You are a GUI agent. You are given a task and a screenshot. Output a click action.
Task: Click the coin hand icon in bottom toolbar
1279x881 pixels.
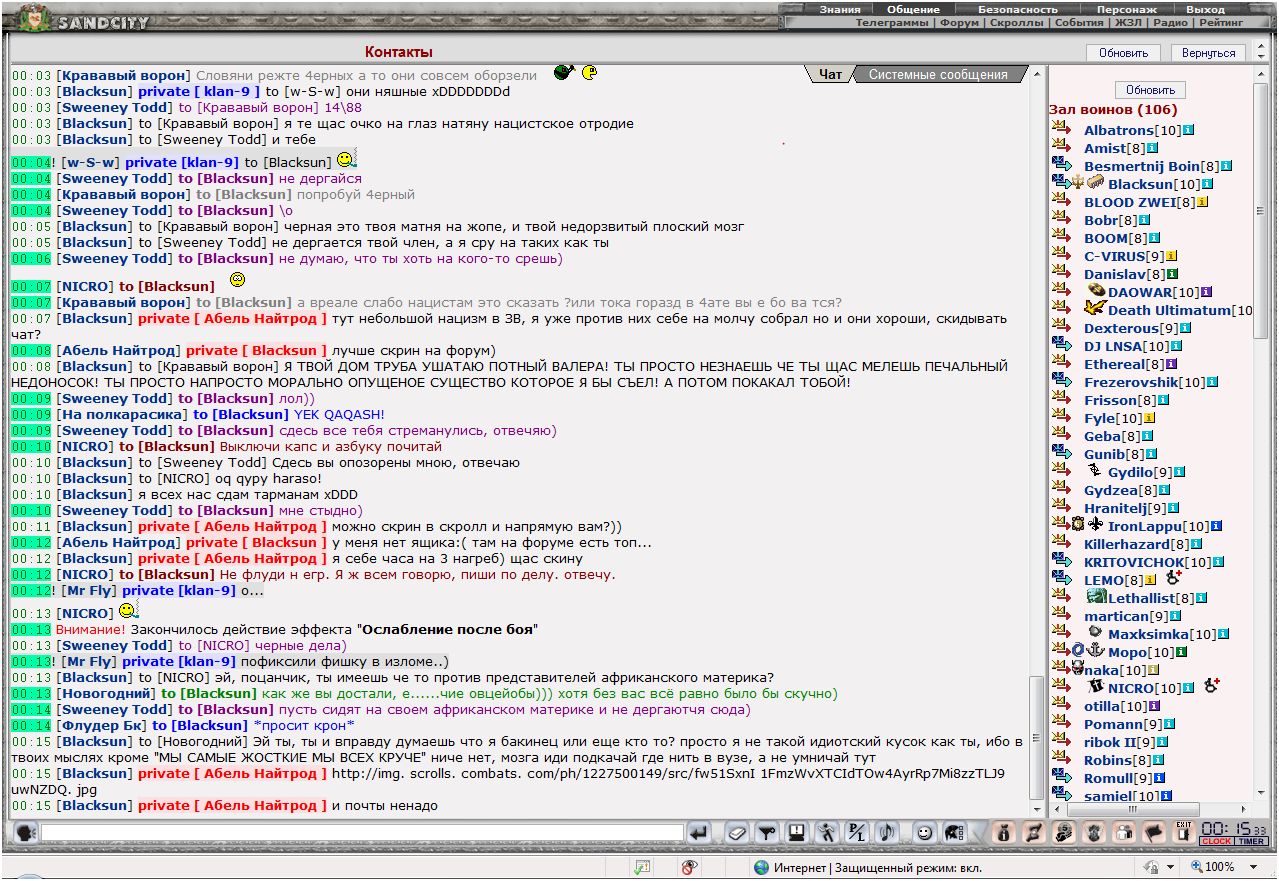1065,832
